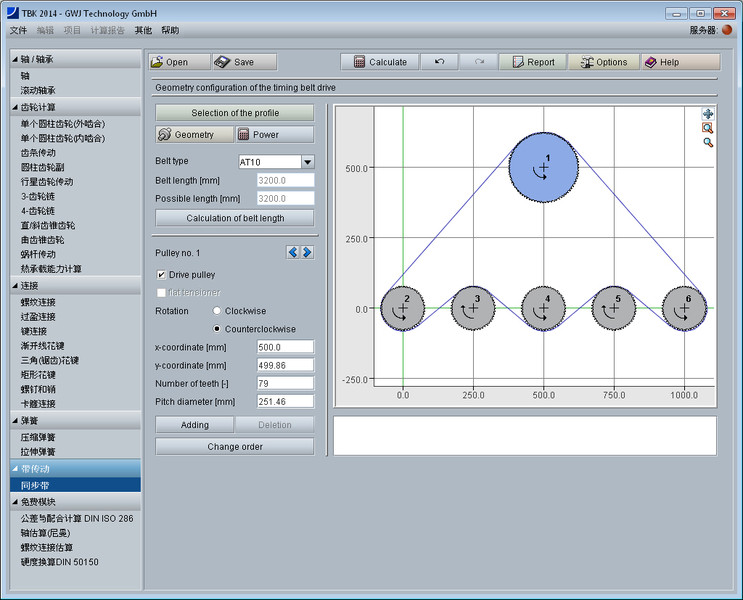Click the zoom window icon in diagram

(x=708, y=128)
